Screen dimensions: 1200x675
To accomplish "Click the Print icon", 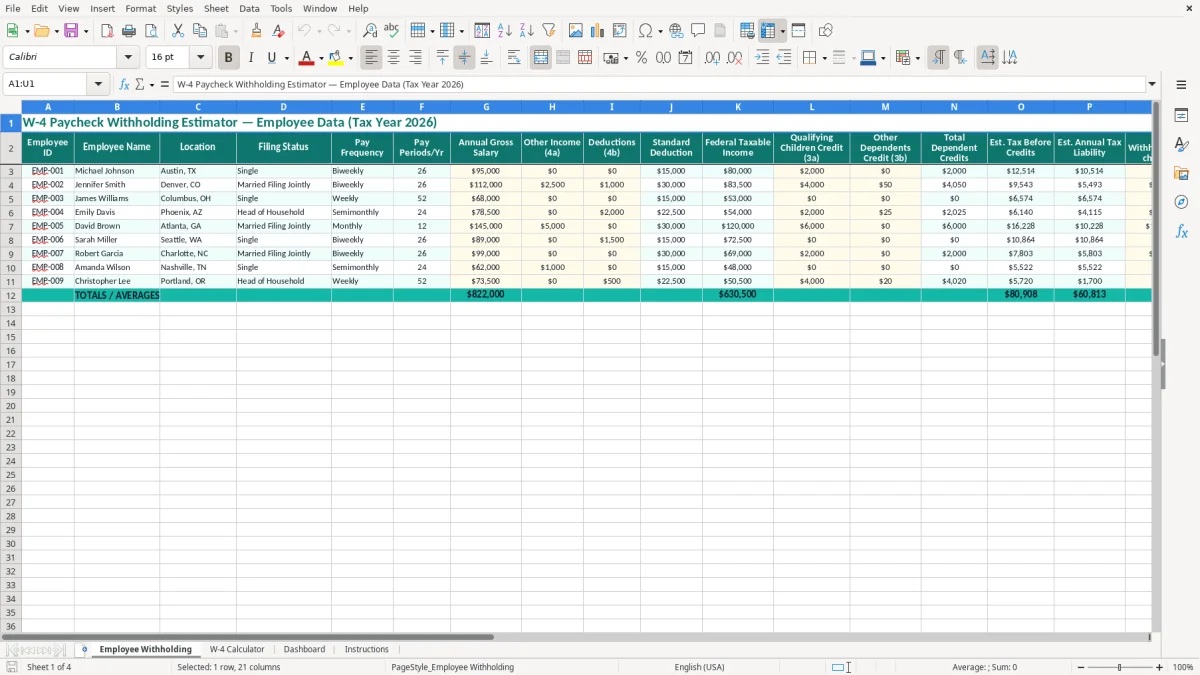I will tap(129, 31).
